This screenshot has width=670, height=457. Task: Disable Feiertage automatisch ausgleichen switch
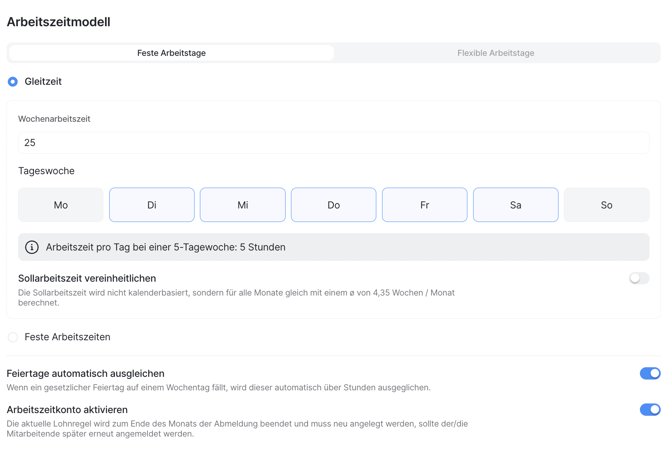(x=650, y=373)
